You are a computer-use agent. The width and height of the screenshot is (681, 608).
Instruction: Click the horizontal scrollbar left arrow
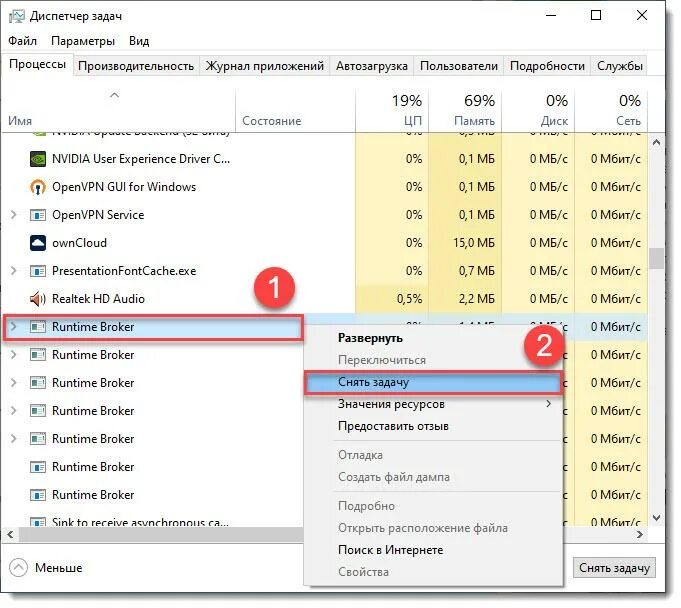[10, 534]
